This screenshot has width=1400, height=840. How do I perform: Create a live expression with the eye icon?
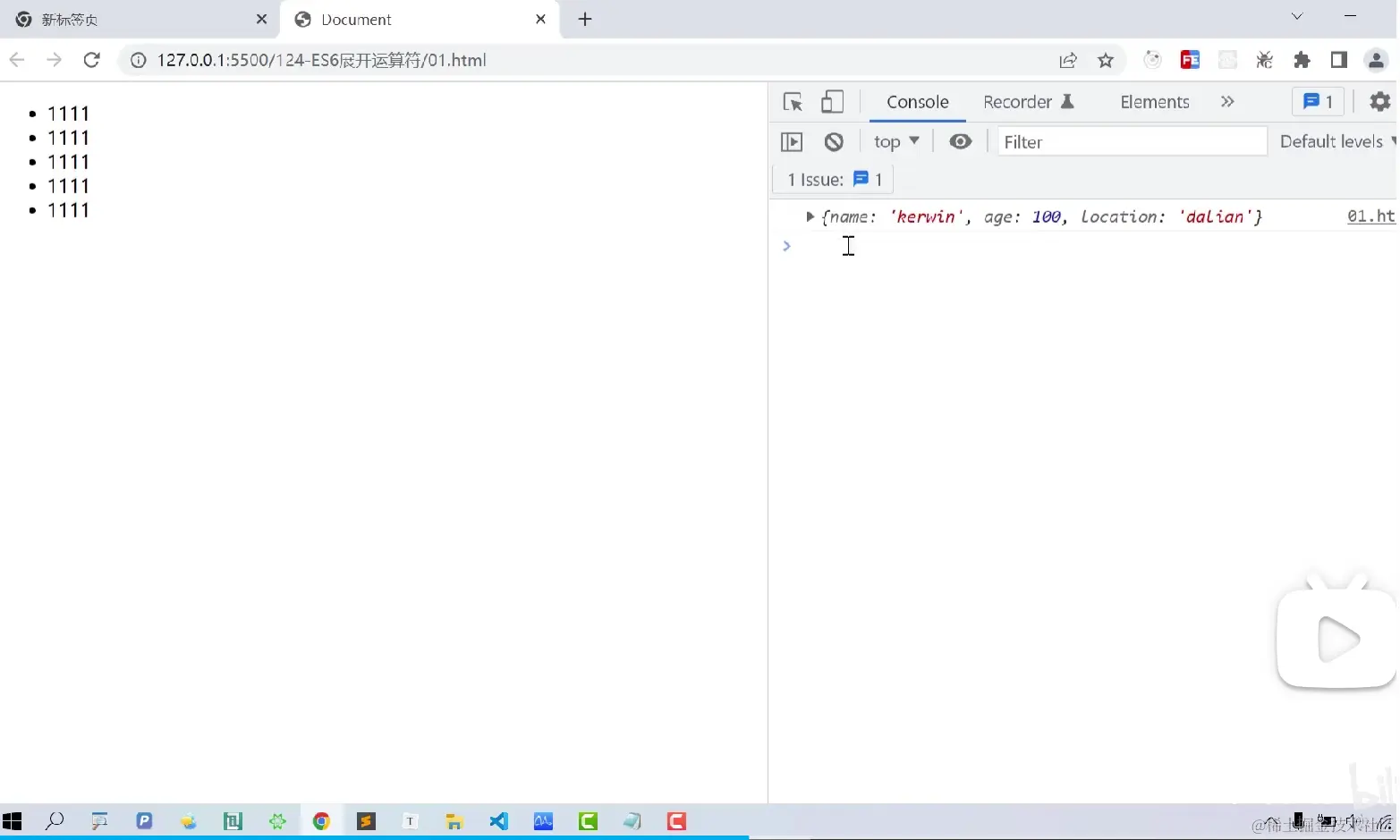(961, 141)
